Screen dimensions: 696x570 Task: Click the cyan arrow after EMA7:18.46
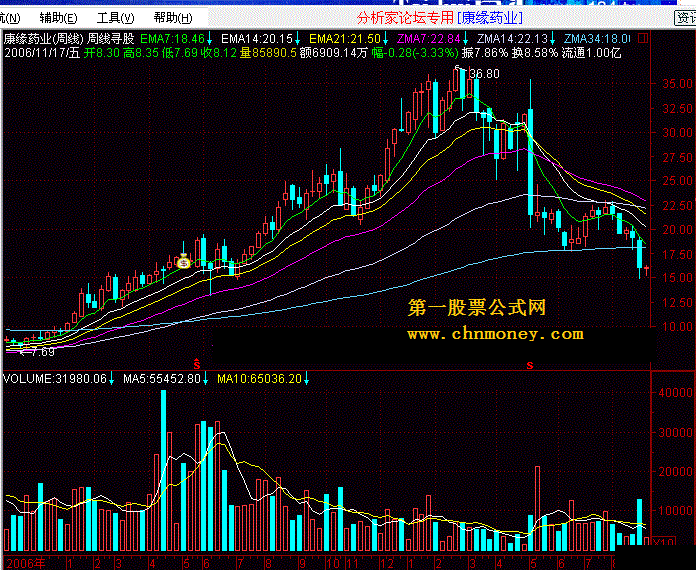(209, 39)
